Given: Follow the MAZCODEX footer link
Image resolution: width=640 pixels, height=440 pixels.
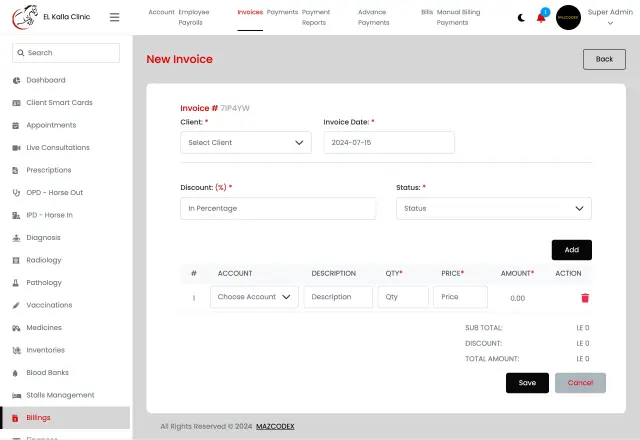Looking at the screenshot, I should tap(275, 427).
